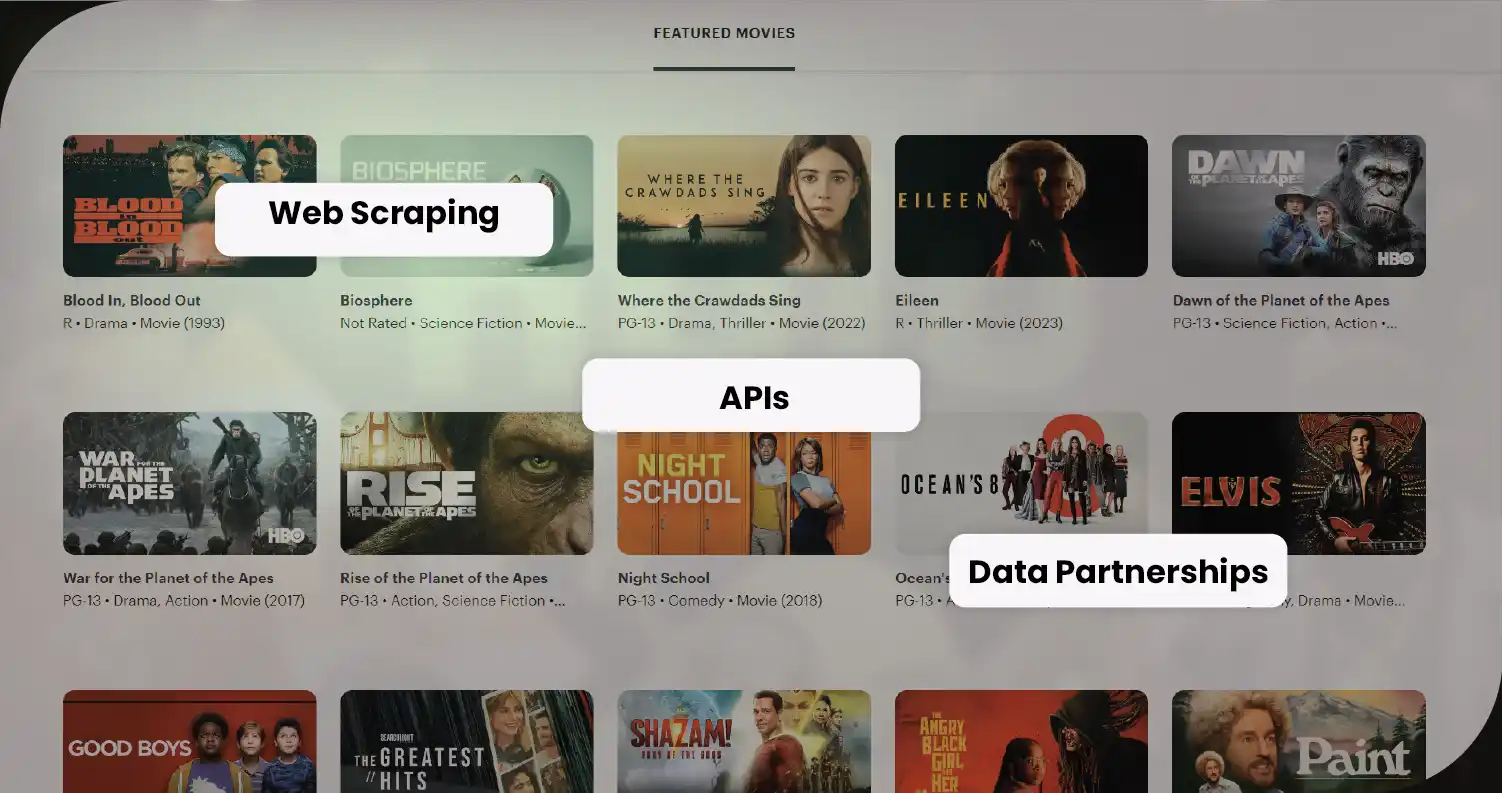Click the War for the Planet of the Apes title text

pos(168,578)
